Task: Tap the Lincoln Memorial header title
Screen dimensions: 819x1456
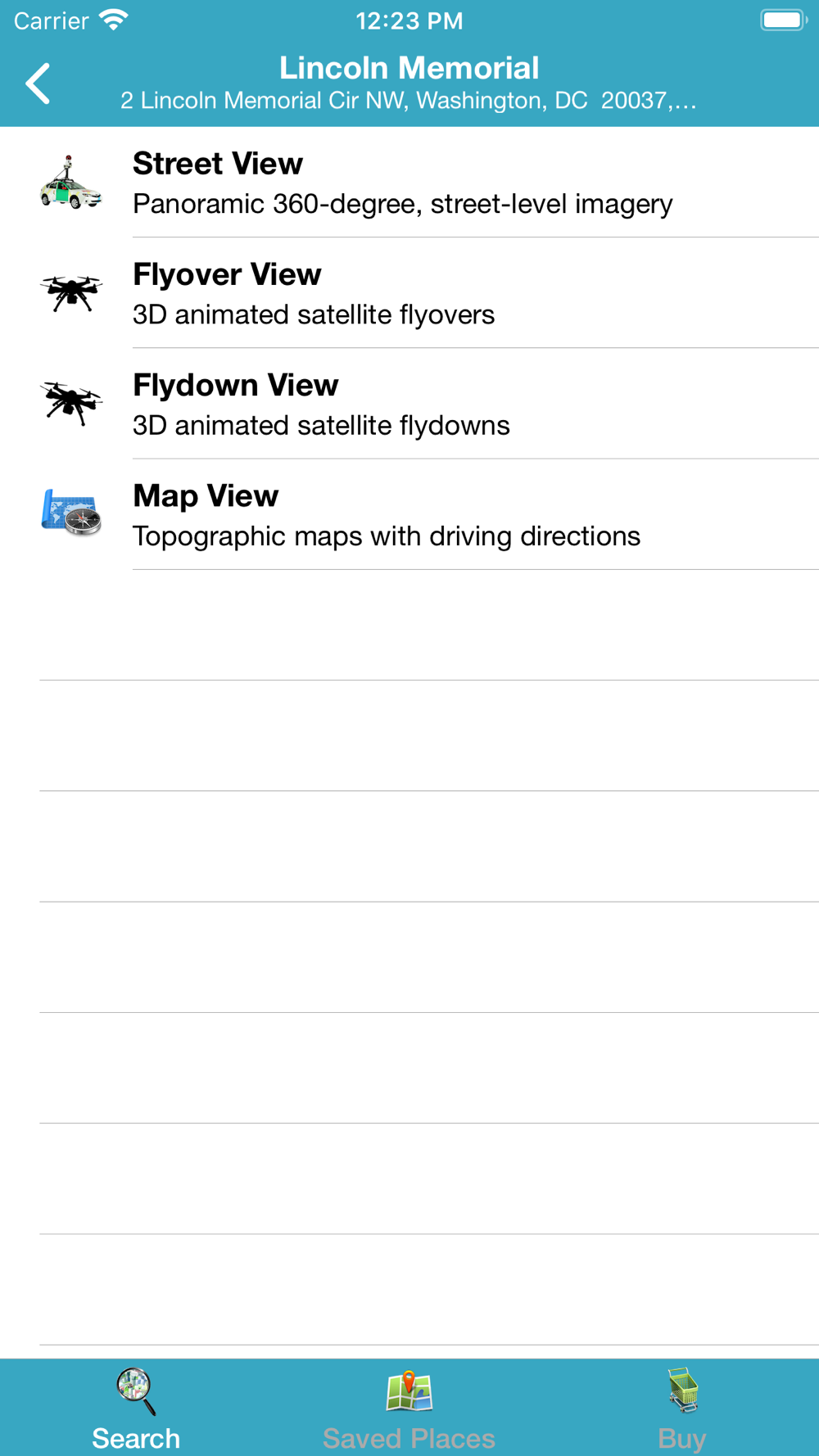Action: (x=409, y=68)
